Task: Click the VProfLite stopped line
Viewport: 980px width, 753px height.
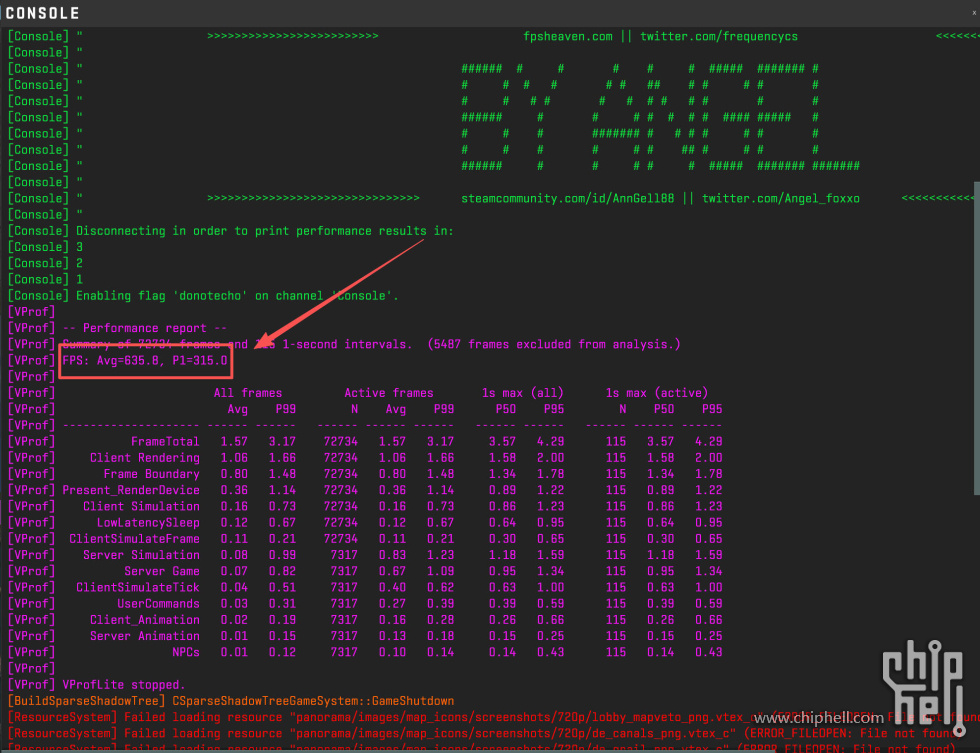Action: [124, 685]
